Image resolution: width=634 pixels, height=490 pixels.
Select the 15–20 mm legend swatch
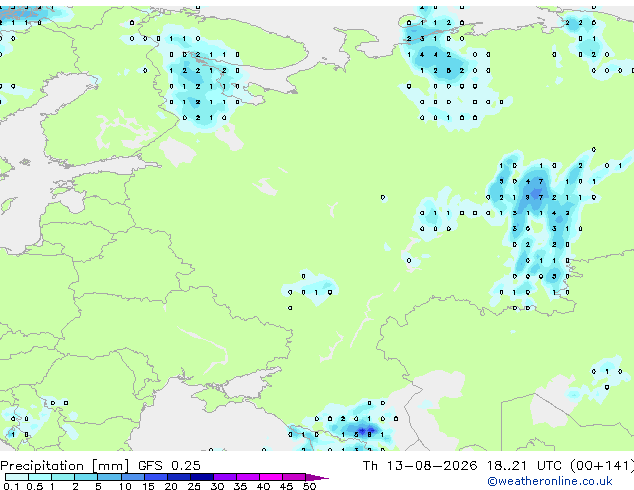[x=156, y=477]
